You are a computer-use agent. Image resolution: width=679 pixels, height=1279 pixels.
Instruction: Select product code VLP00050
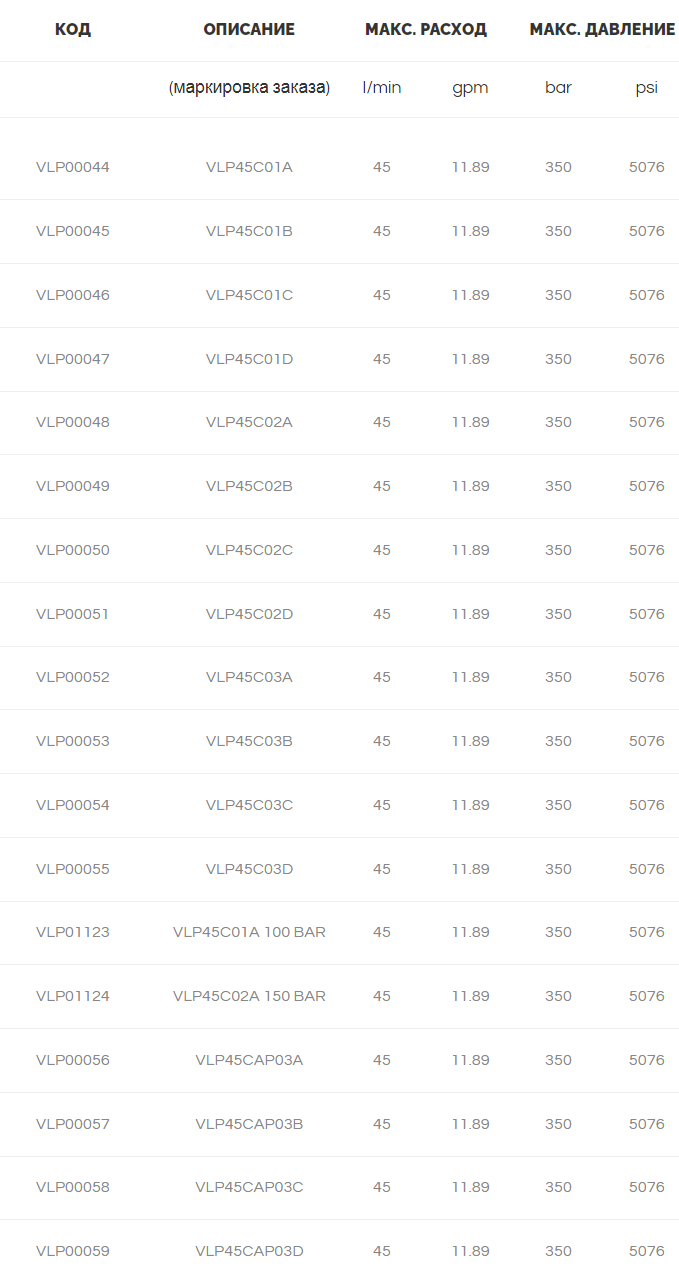(73, 550)
